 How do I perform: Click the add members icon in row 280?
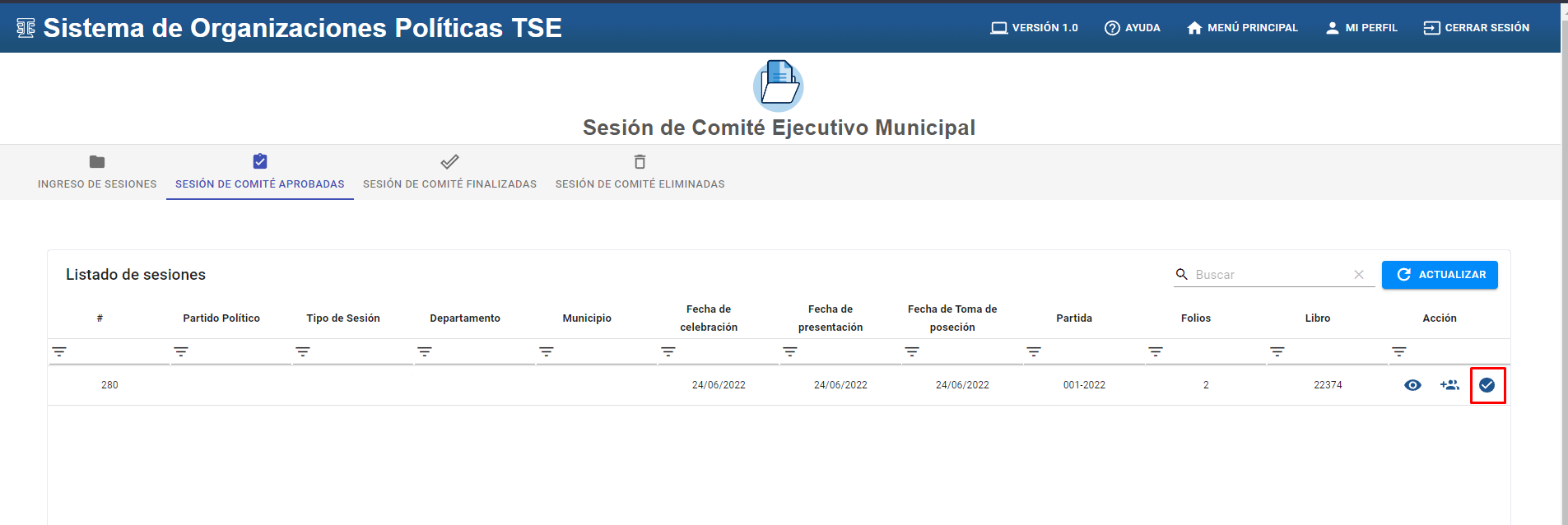pos(1449,385)
